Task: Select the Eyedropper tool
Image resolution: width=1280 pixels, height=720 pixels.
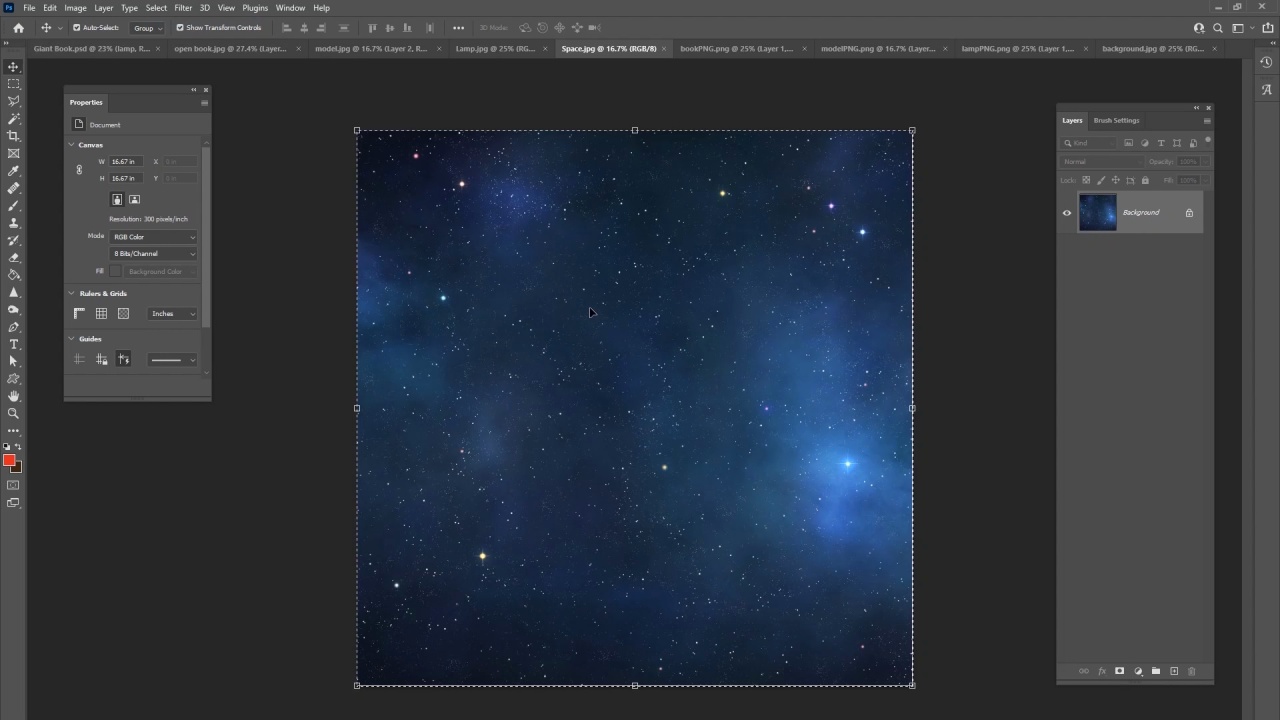Action: (x=13, y=171)
